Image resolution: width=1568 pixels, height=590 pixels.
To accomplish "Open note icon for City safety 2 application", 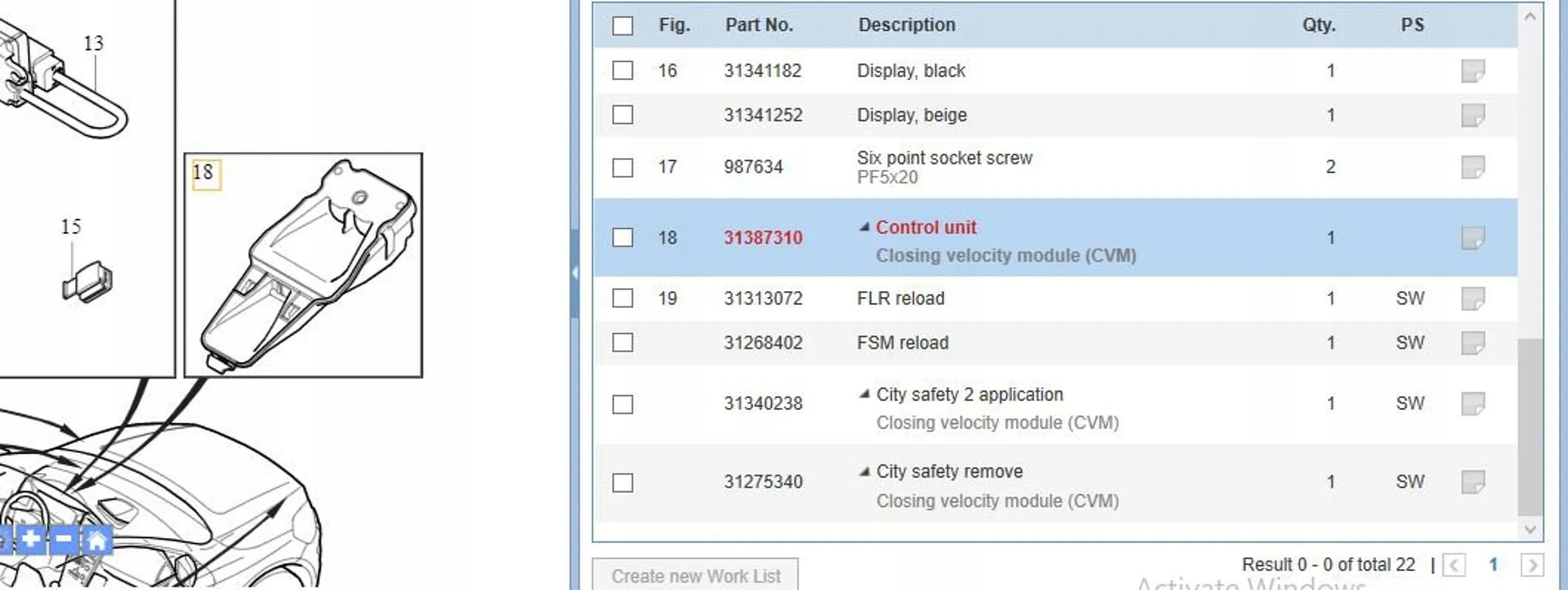I will (x=1472, y=404).
